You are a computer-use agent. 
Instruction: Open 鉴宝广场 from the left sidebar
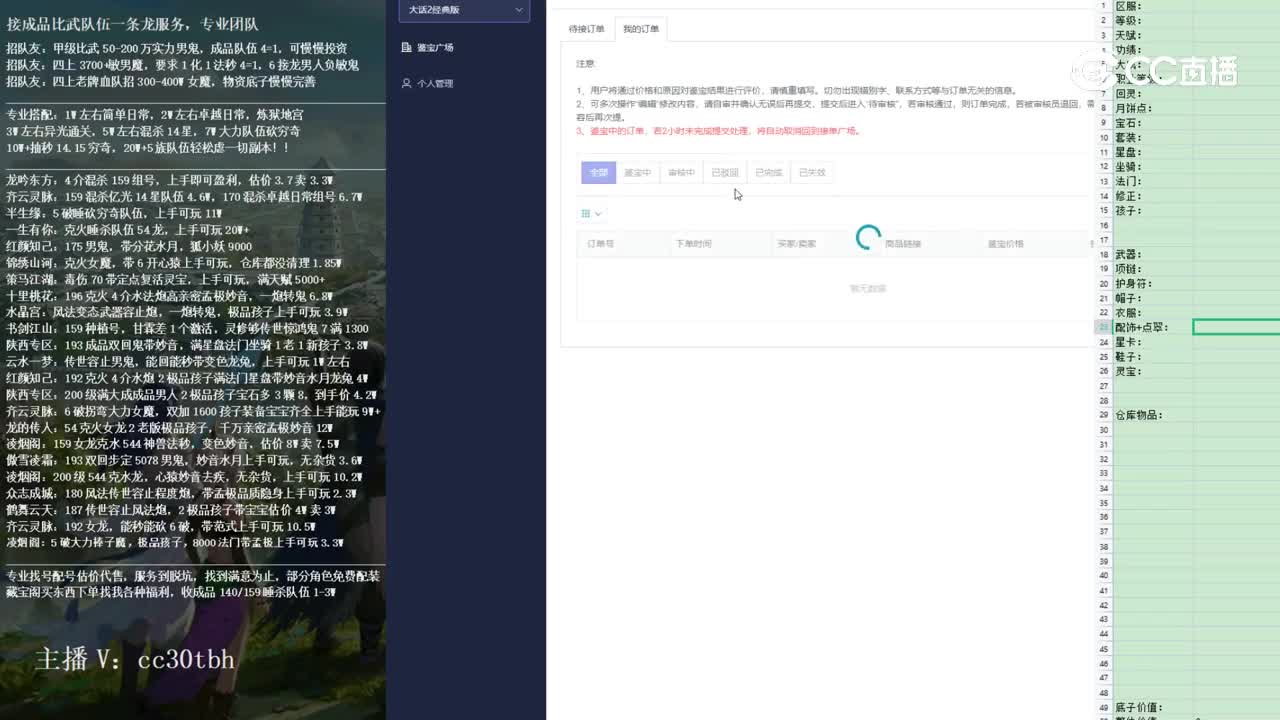[435, 47]
